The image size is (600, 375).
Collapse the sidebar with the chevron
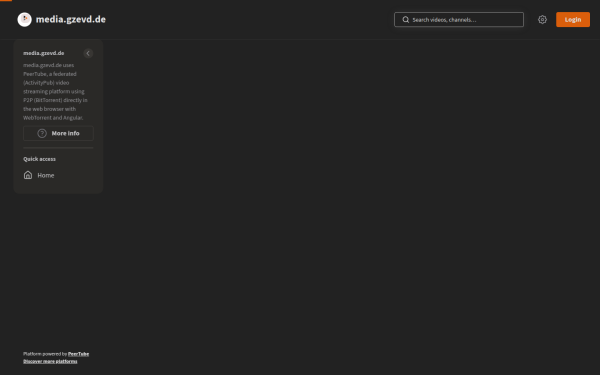[88, 53]
